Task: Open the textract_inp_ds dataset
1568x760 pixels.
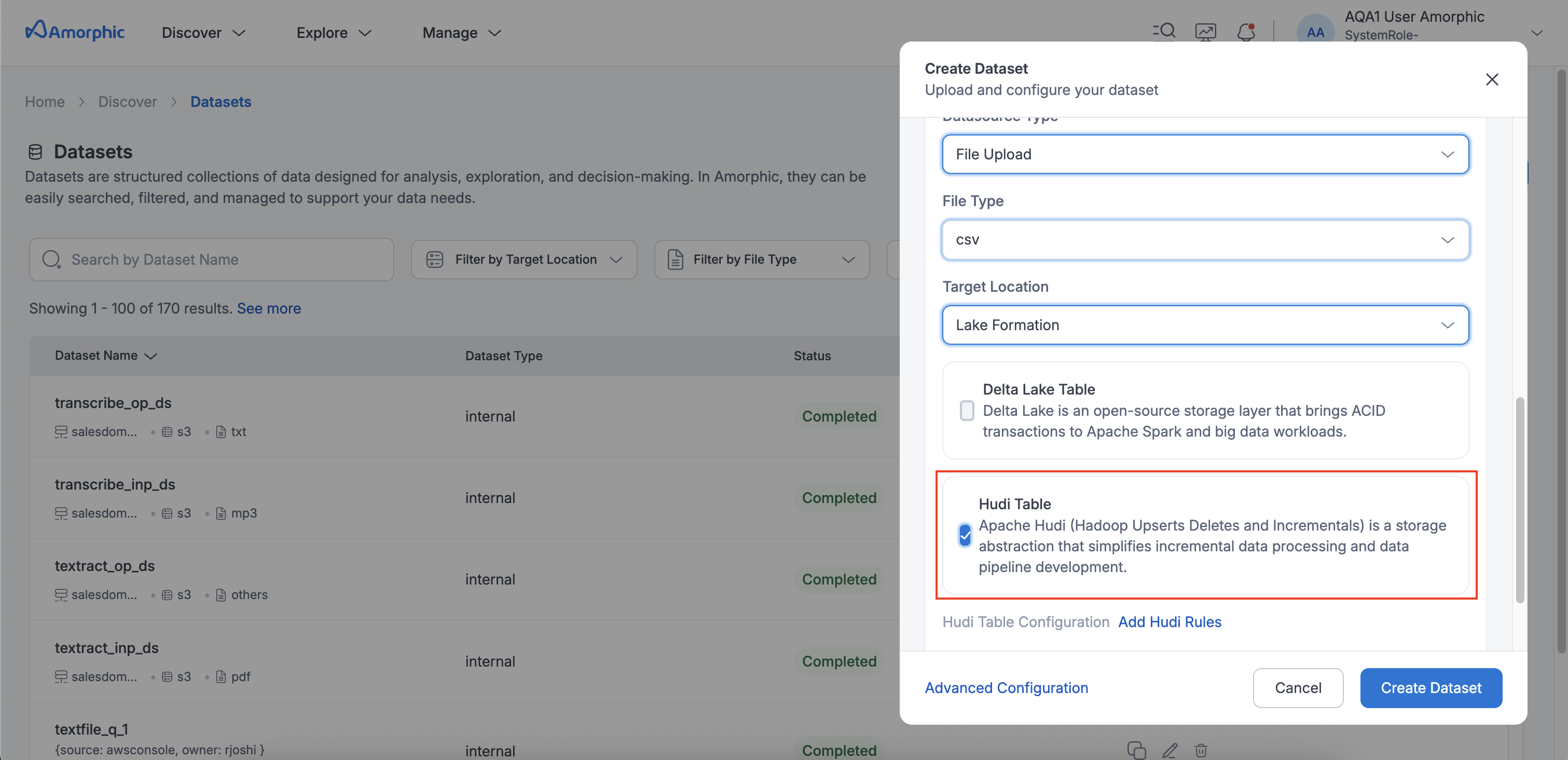Action: point(106,647)
